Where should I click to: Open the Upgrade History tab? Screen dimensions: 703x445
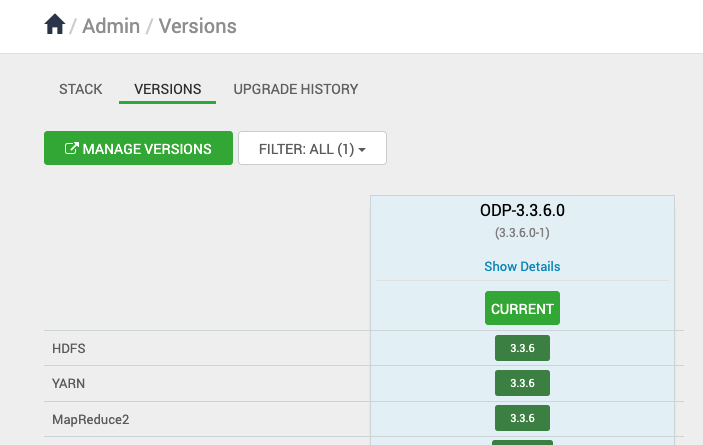coord(296,89)
